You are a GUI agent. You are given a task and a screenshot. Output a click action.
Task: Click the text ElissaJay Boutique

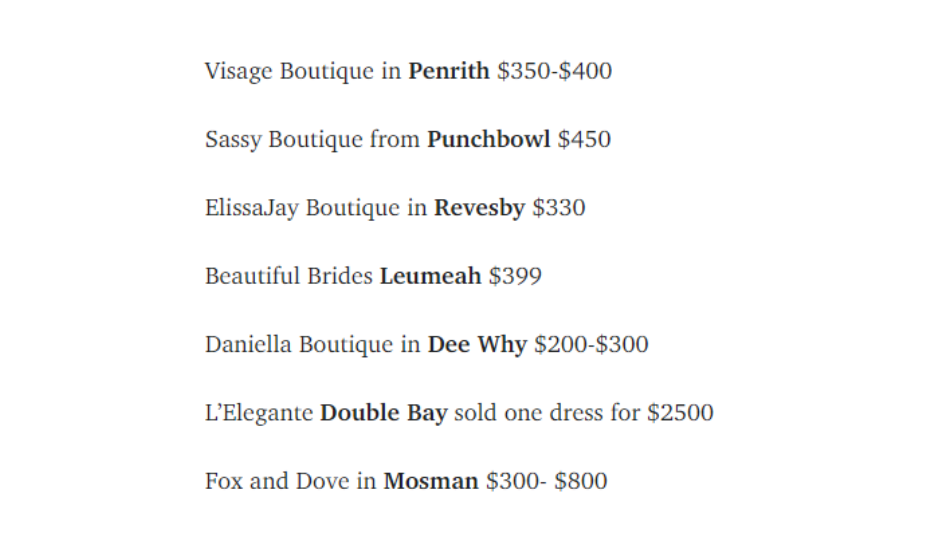click(302, 209)
